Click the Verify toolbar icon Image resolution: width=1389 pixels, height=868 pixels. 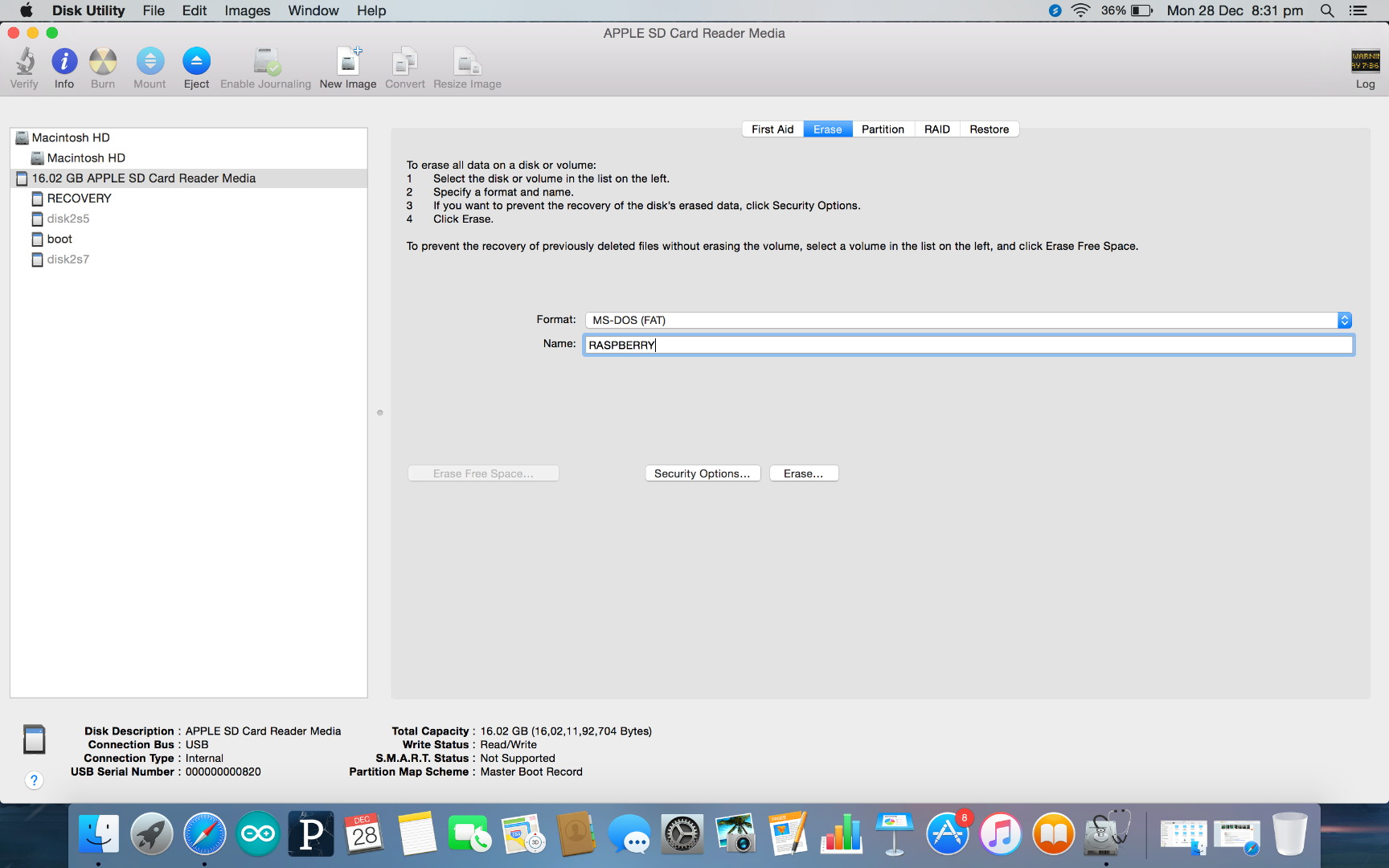(x=24, y=68)
